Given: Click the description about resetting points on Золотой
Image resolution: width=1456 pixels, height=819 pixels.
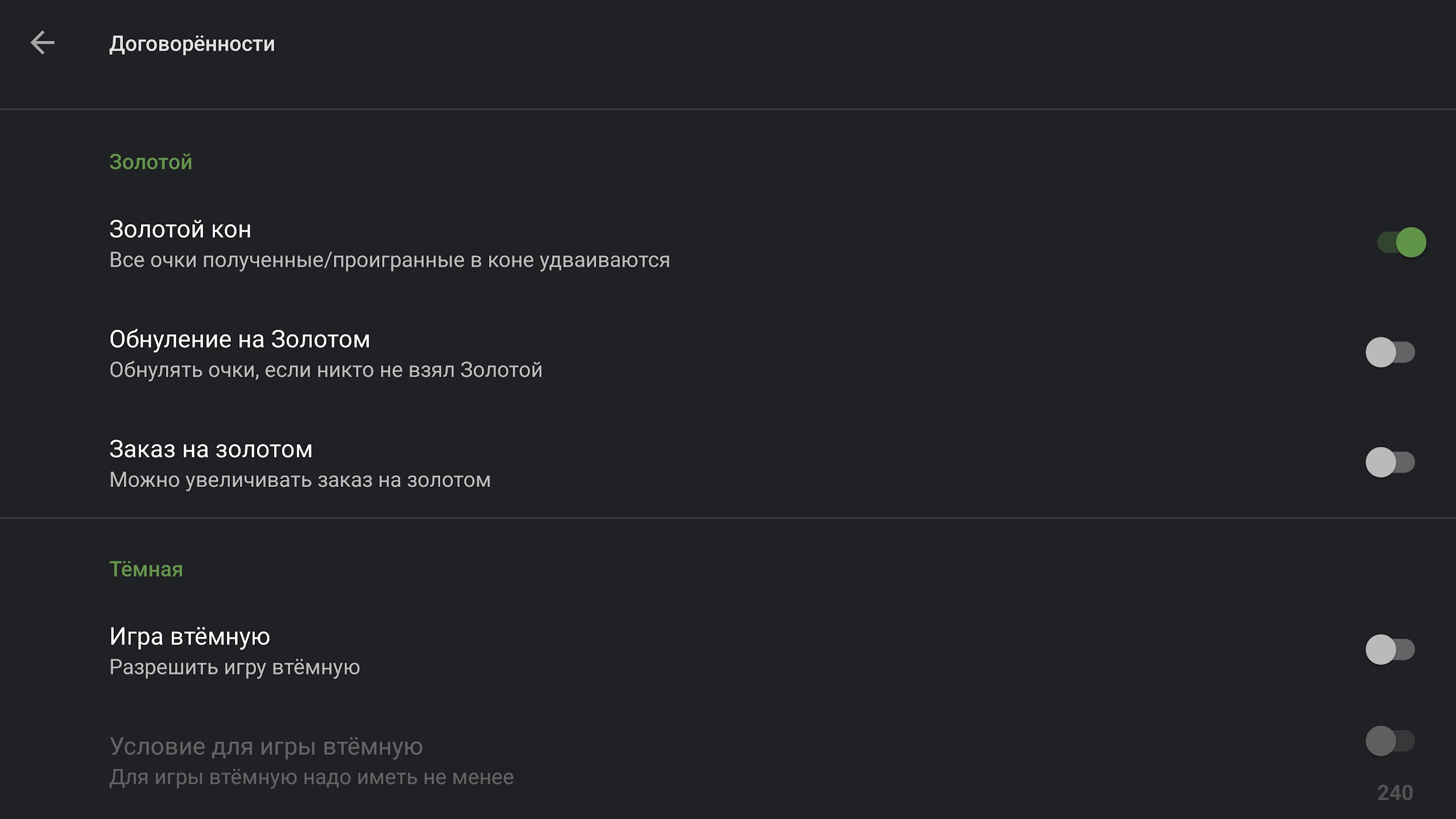Looking at the screenshot, I should click(x=325, y=370).
